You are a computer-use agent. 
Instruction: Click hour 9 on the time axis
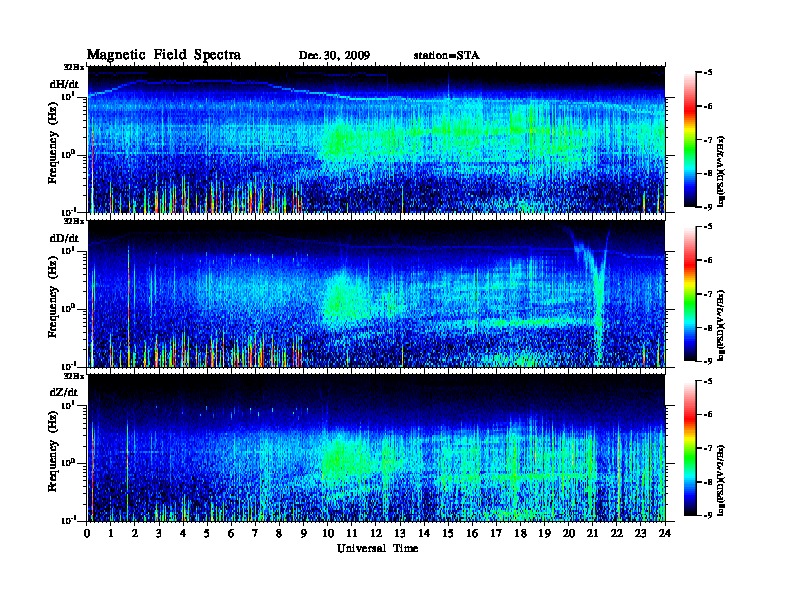point(304,534)
